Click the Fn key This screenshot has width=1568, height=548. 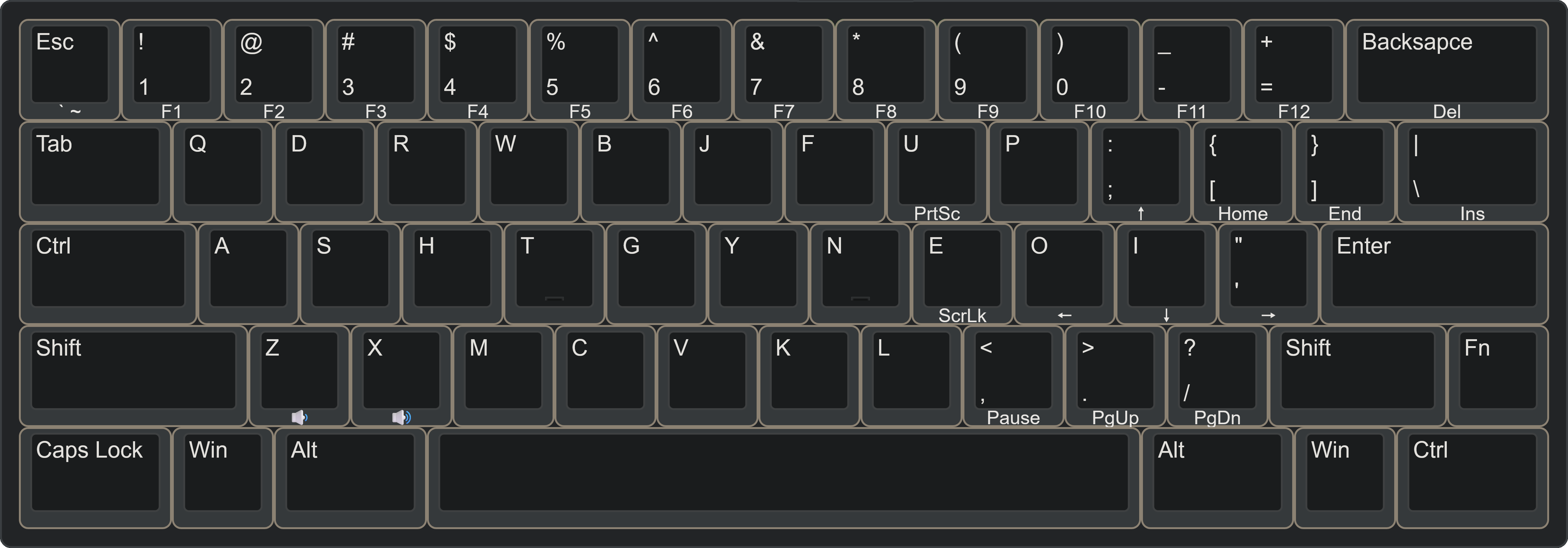pos(1498,376)
